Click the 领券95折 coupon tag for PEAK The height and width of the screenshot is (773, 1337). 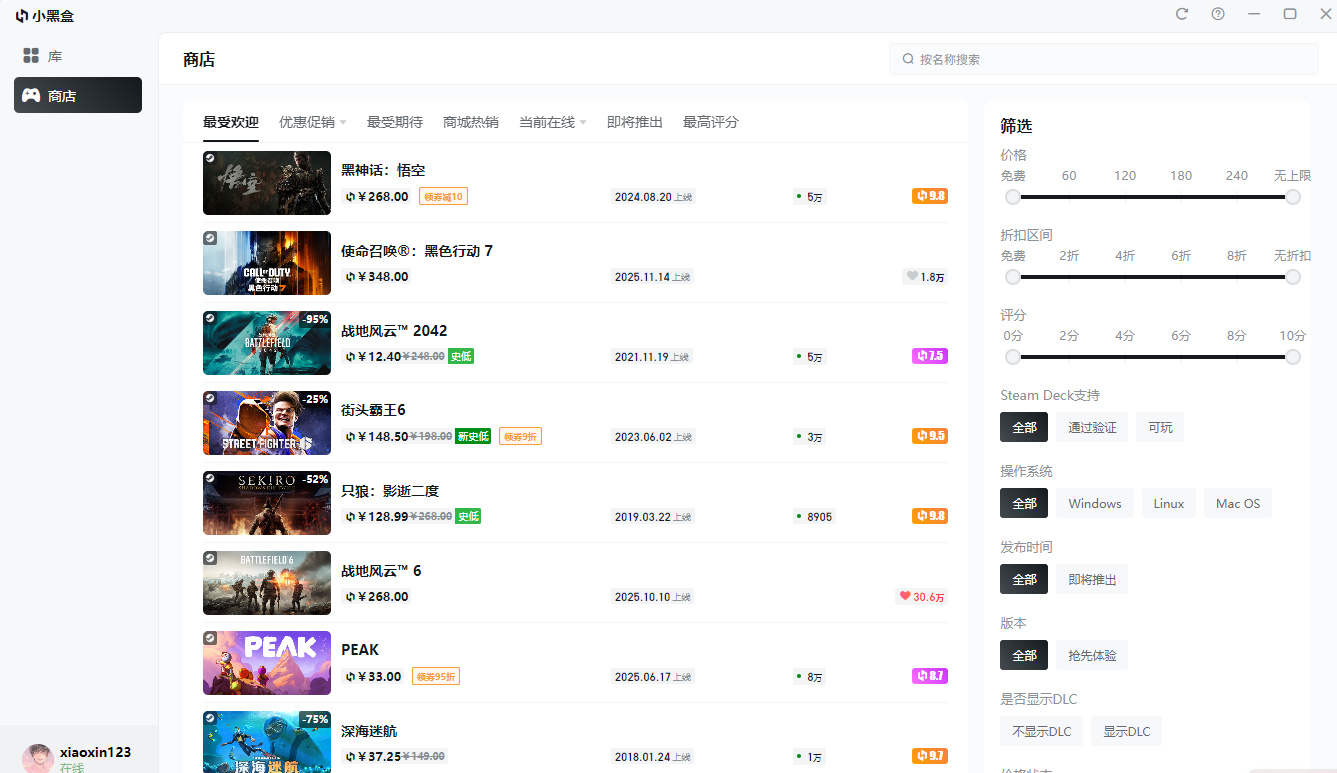pyautogui.click(x=436, y=676)
